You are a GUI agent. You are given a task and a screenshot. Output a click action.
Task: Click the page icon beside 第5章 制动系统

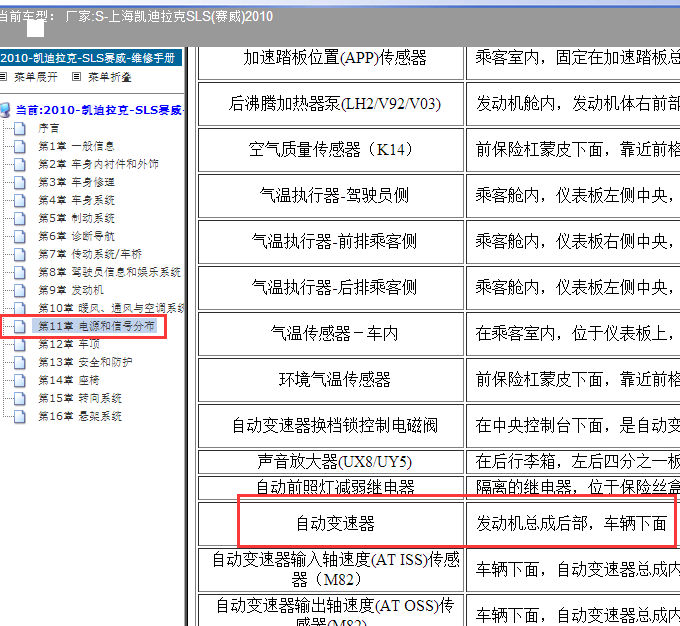click(20, 218)
